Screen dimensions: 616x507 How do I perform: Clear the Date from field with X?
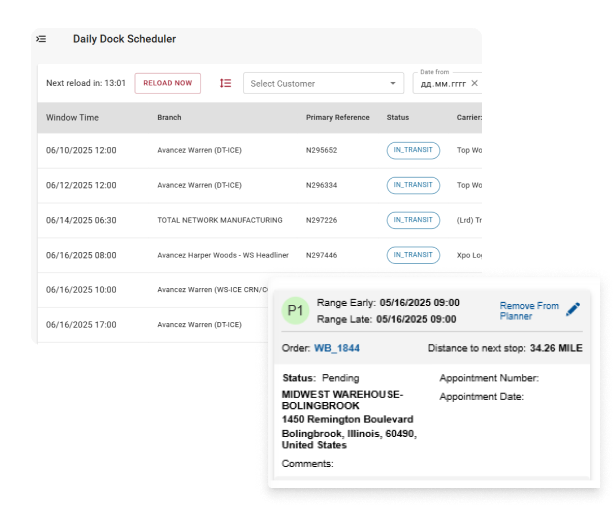point(474,83)
